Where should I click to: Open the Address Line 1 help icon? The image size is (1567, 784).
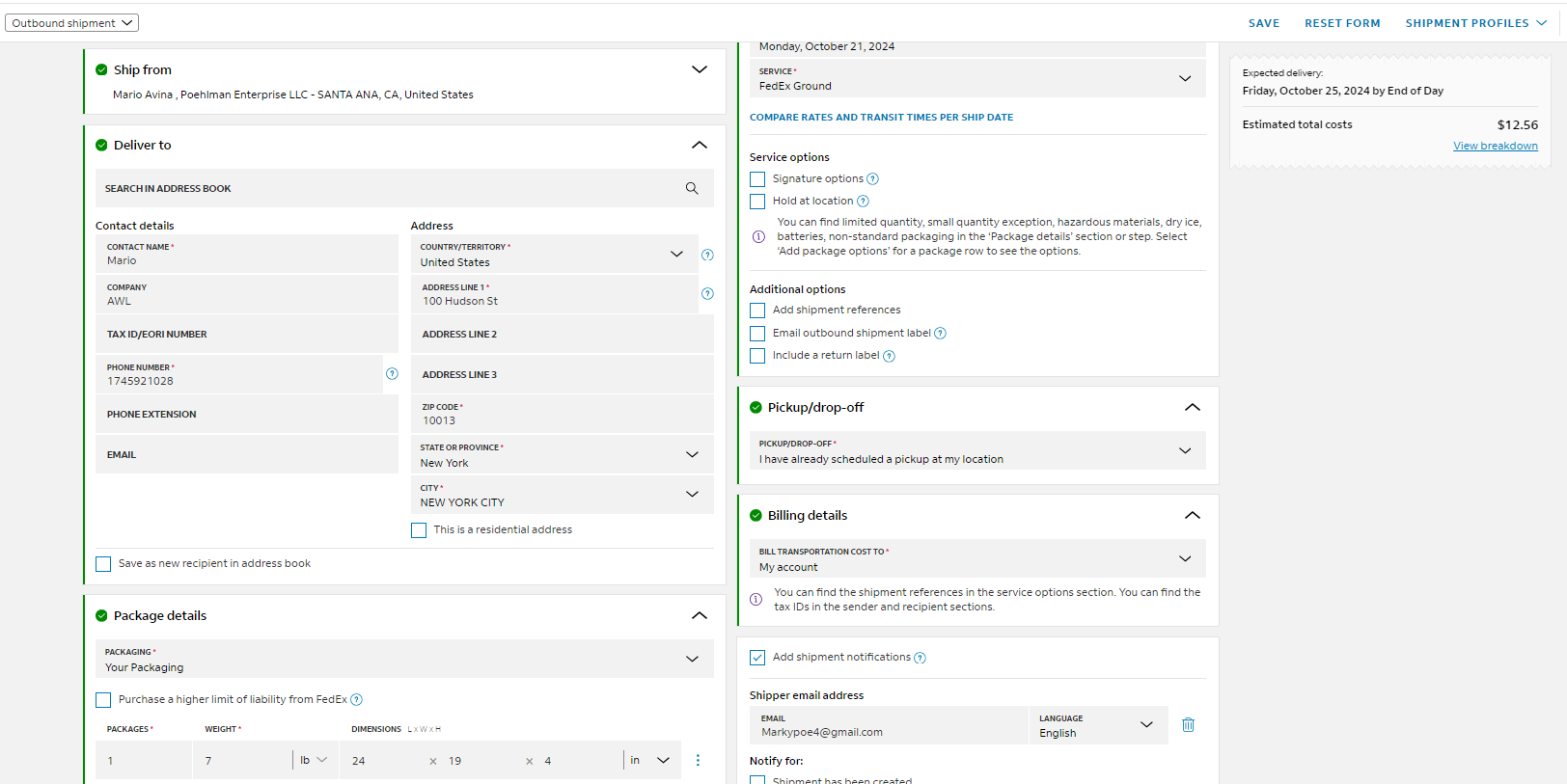tap(707, 293)
